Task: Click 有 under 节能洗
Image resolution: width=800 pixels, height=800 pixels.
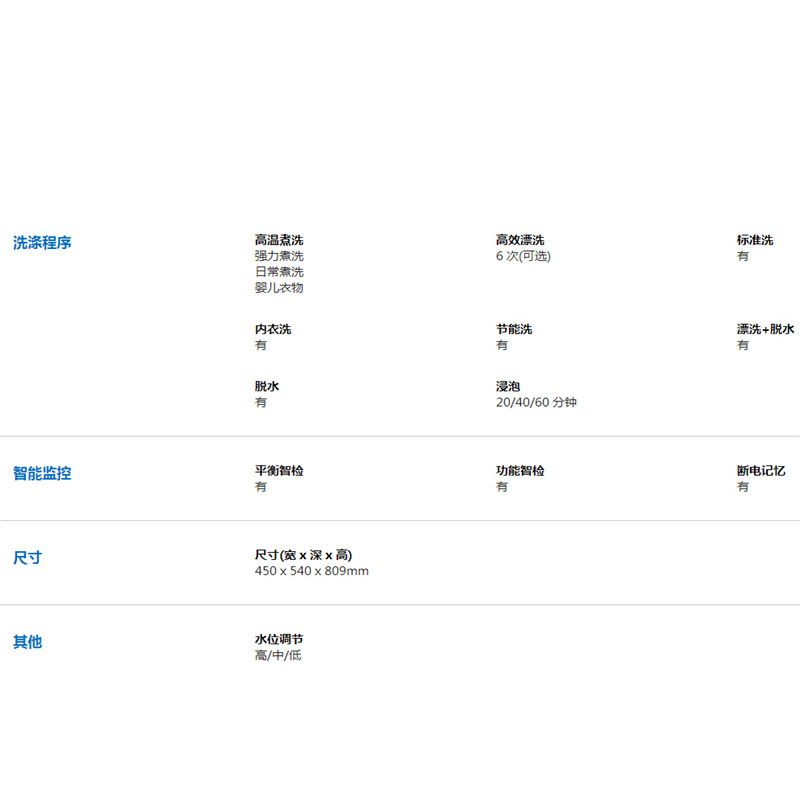Action: (x=502, y=345)
